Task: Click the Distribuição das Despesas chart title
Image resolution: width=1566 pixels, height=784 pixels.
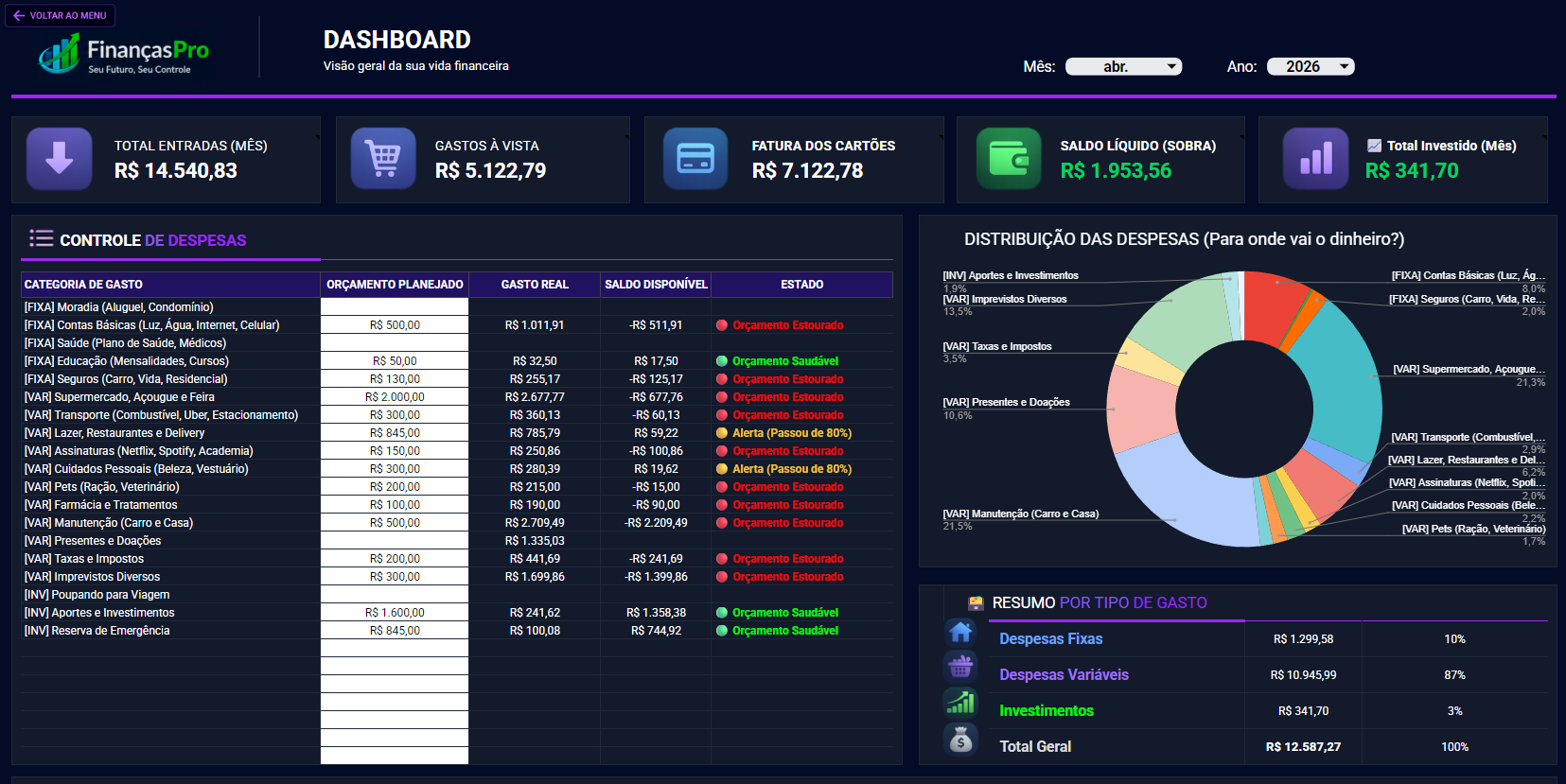Action: (1184, 239)
